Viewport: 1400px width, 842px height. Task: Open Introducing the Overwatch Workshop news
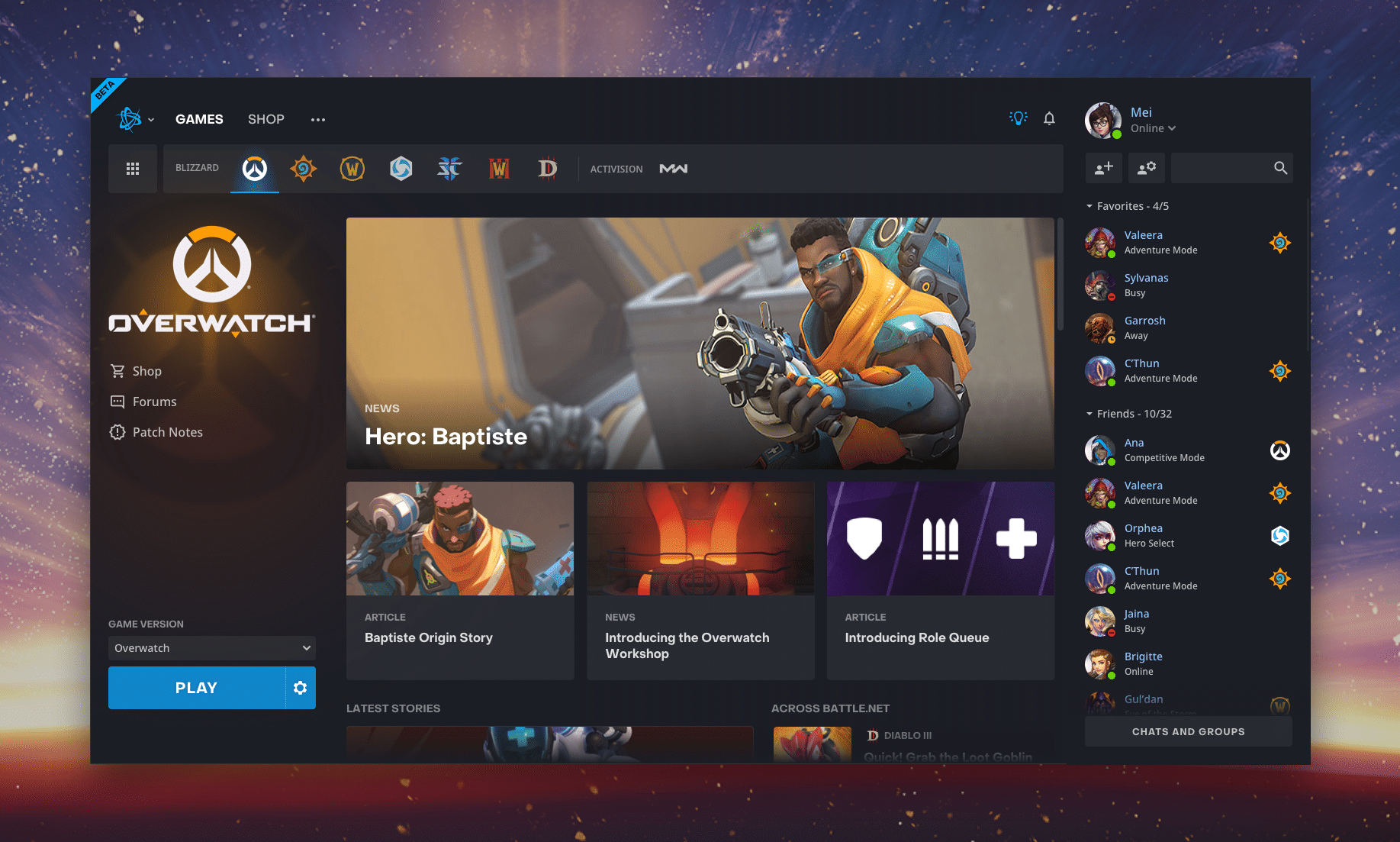(700, 581)
